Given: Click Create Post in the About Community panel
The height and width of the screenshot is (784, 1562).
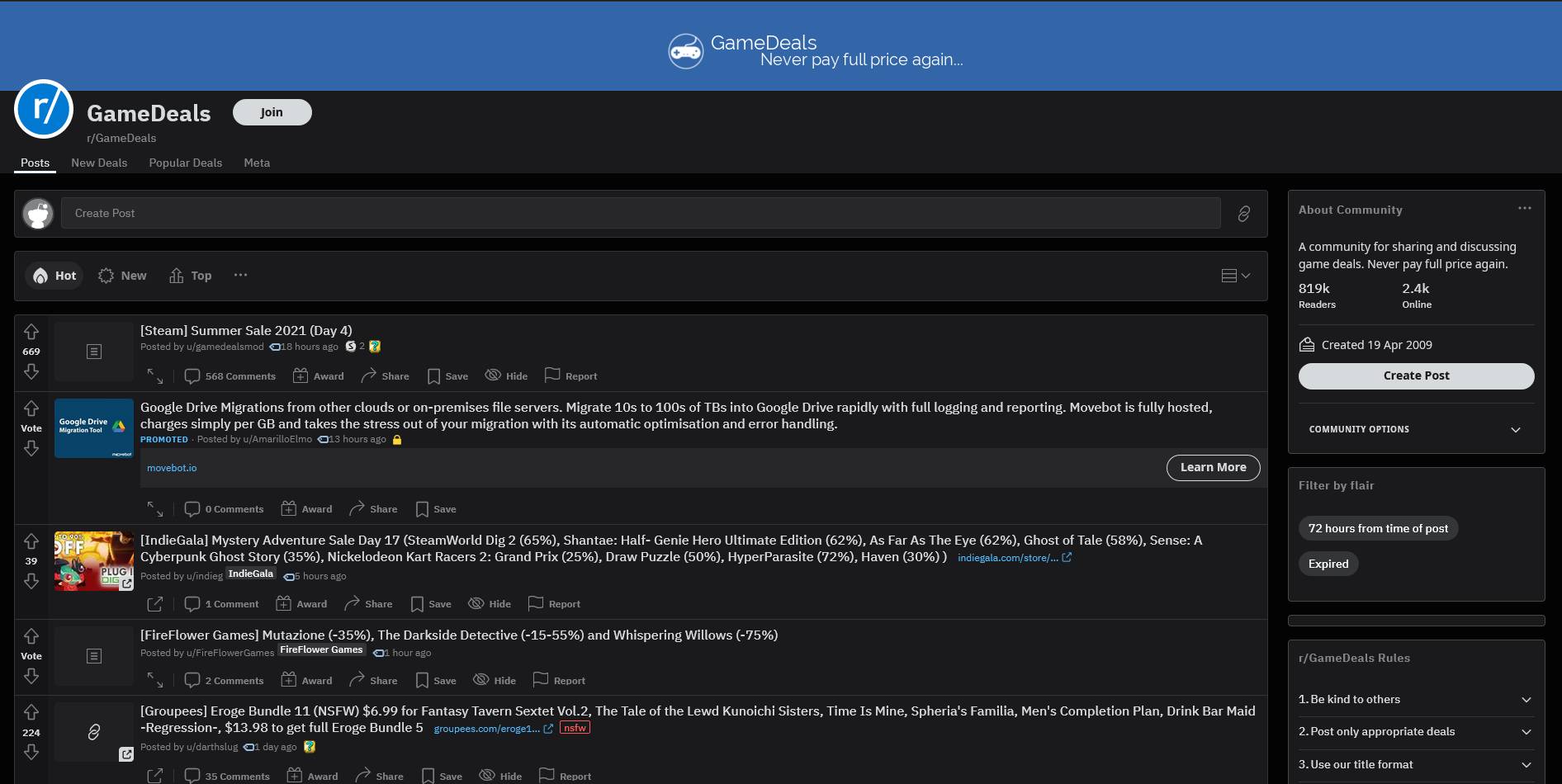Looking at the screenshot, I should [1416, 376].
